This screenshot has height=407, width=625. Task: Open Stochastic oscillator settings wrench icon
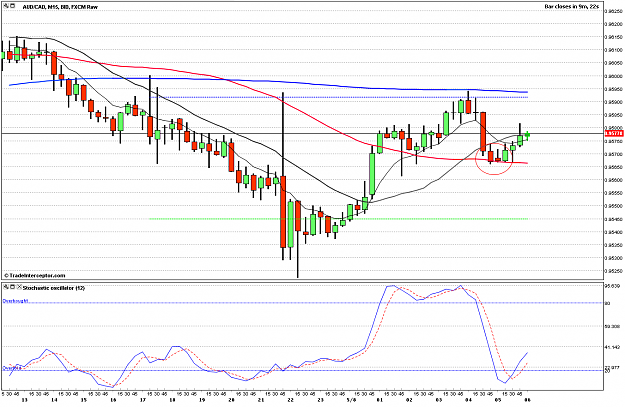5,287
